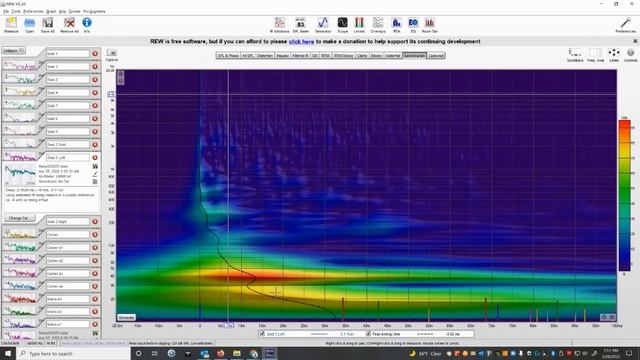Switch to the Impulse tab

click(283, 56)
